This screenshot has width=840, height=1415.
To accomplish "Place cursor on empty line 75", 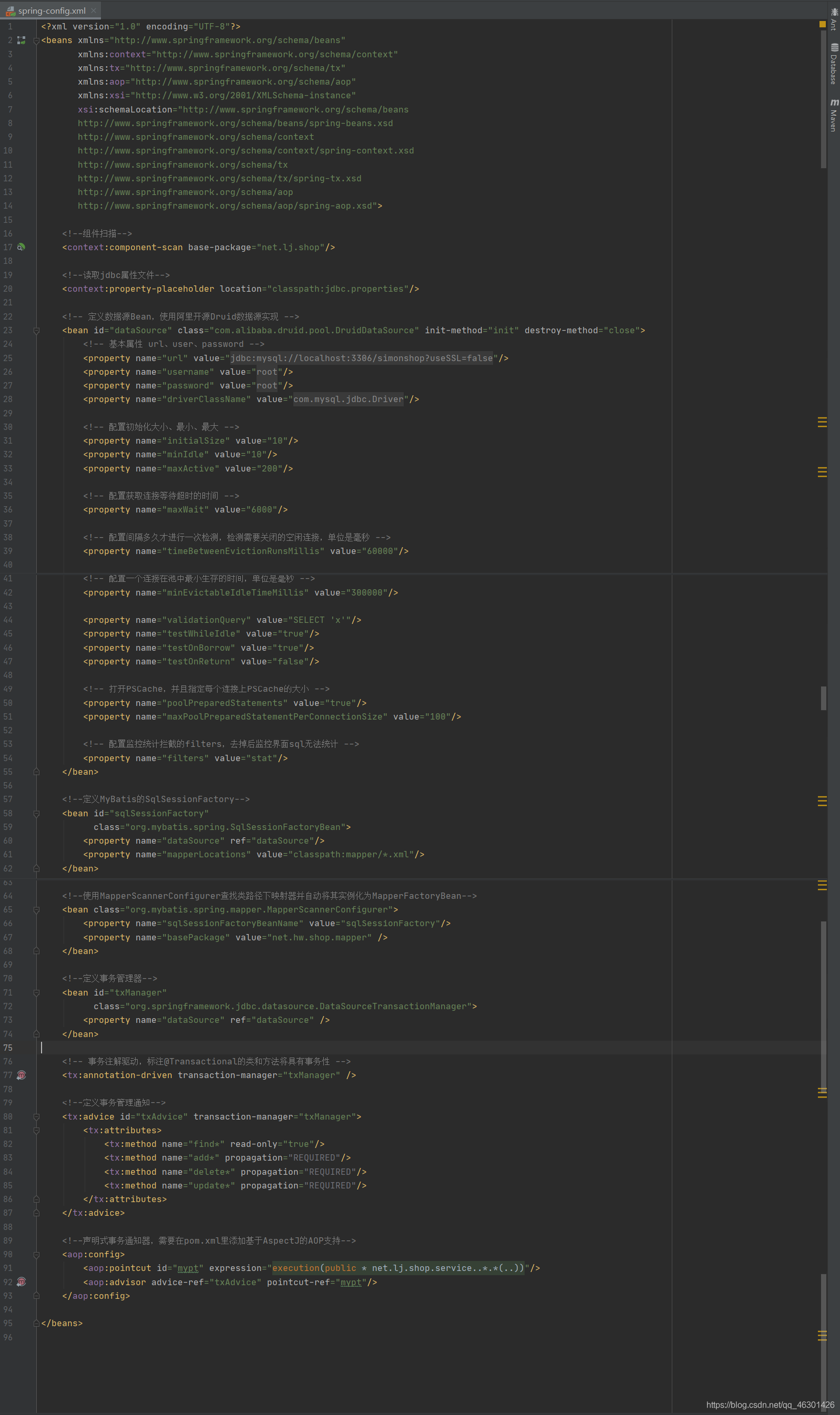I will pyautogui.click(x=430, y=1048).
